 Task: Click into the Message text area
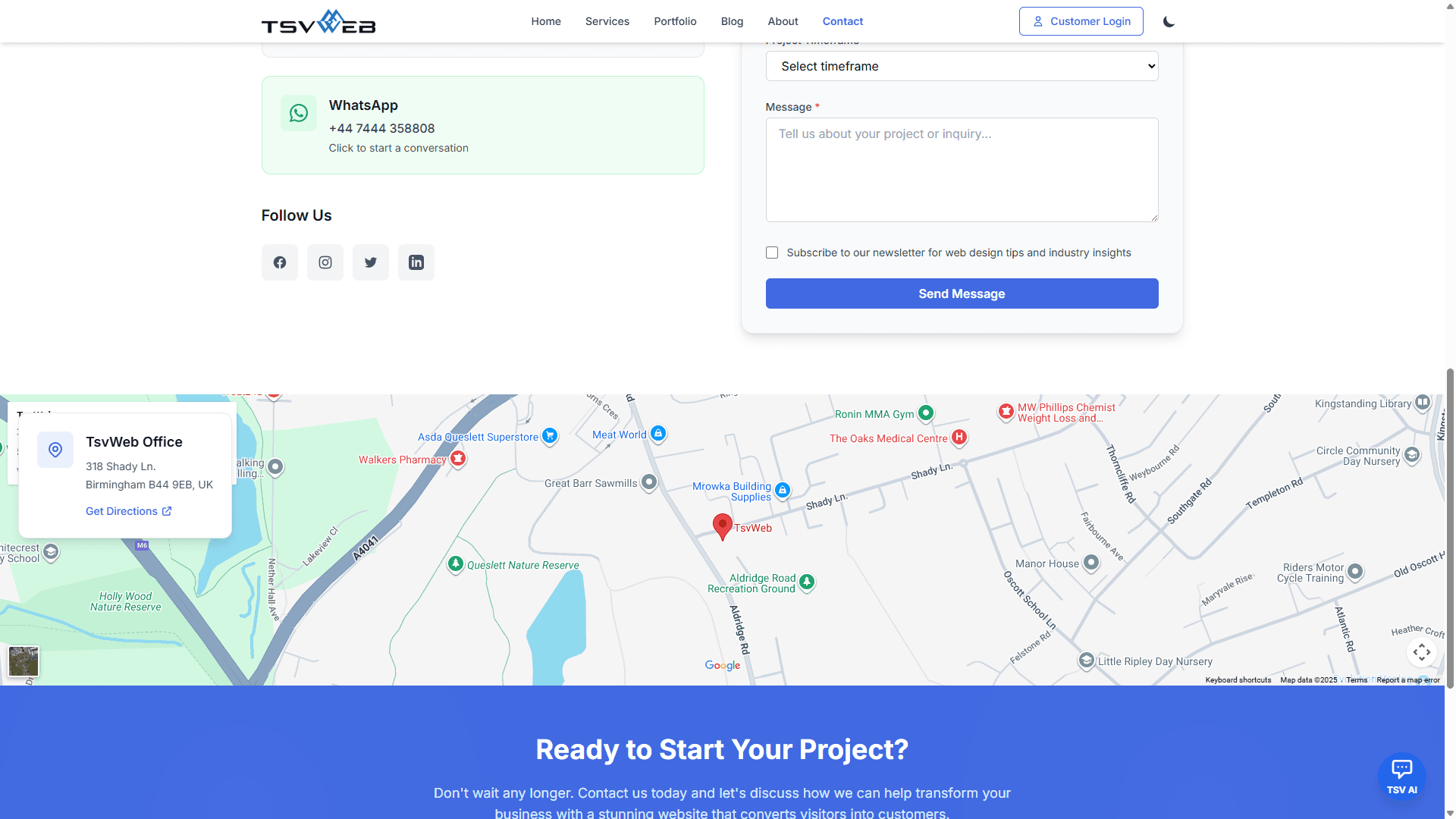pos(962,170)
